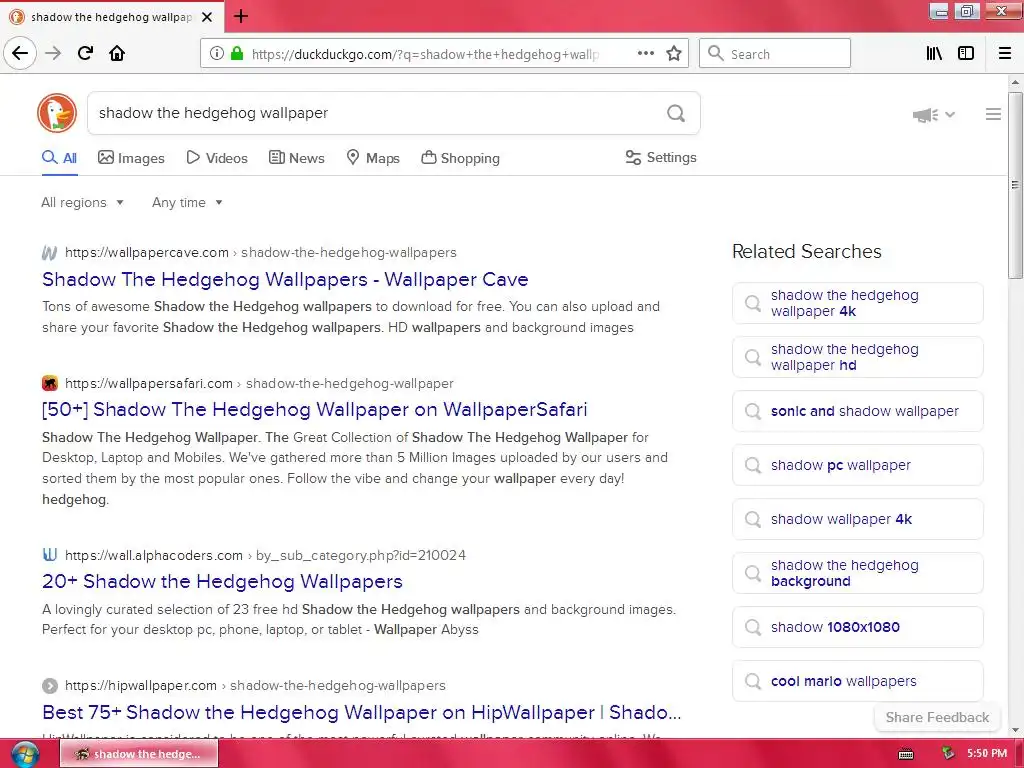Search related: shadow wallpaper 4k

click(857, 519)
